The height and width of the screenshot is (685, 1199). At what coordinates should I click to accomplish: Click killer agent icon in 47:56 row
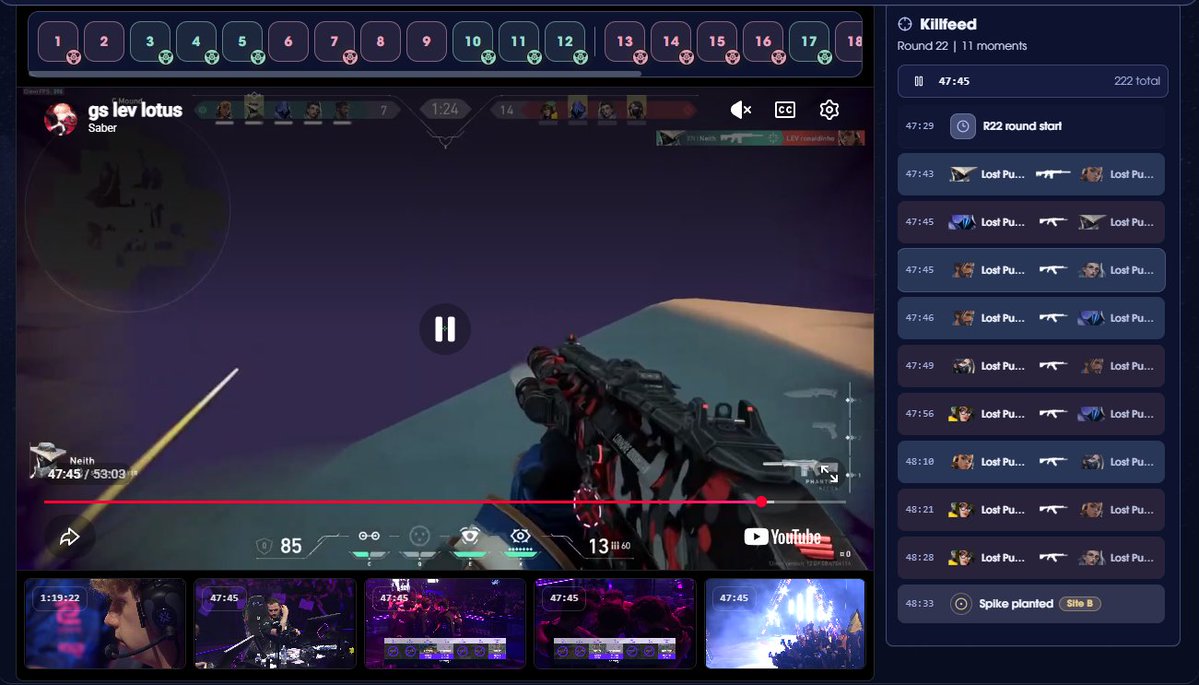pyautogui.click(x=960, y=414)
